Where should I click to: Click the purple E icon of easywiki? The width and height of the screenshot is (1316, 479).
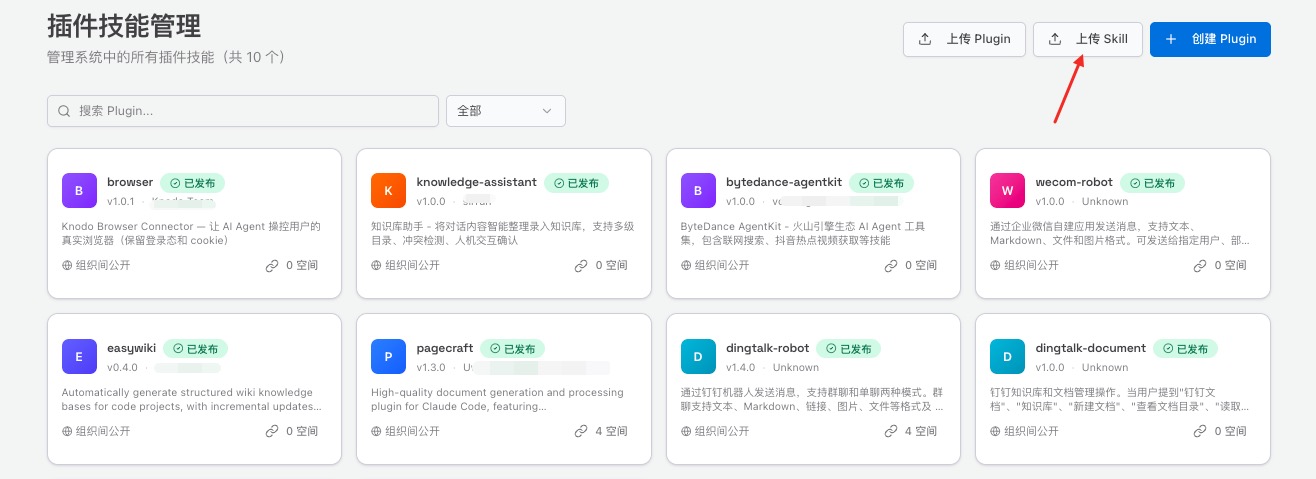click(79, 357)
